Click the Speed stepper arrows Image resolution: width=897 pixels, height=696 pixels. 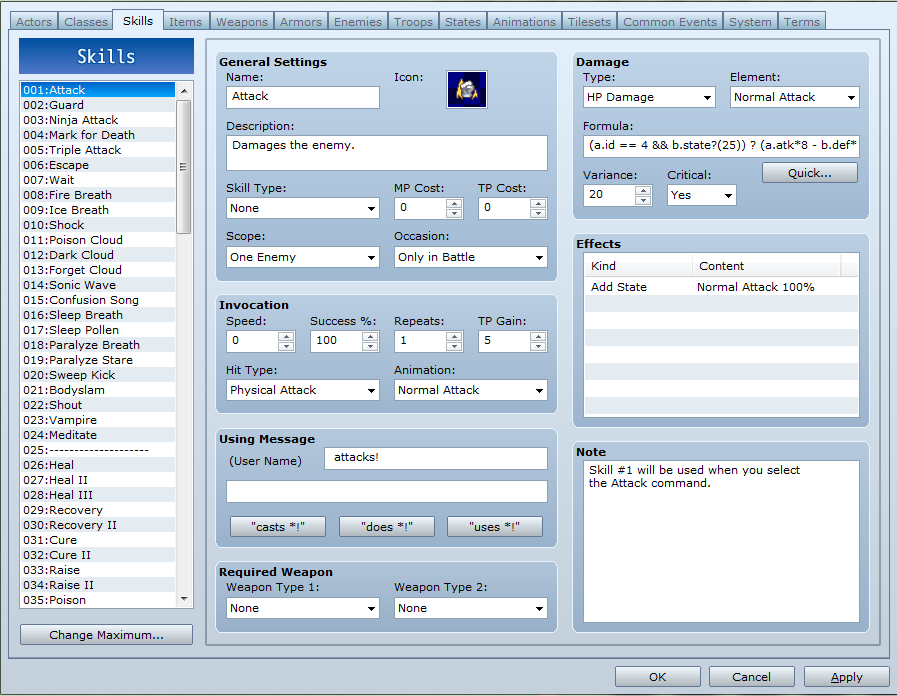[x=286, y=341]
